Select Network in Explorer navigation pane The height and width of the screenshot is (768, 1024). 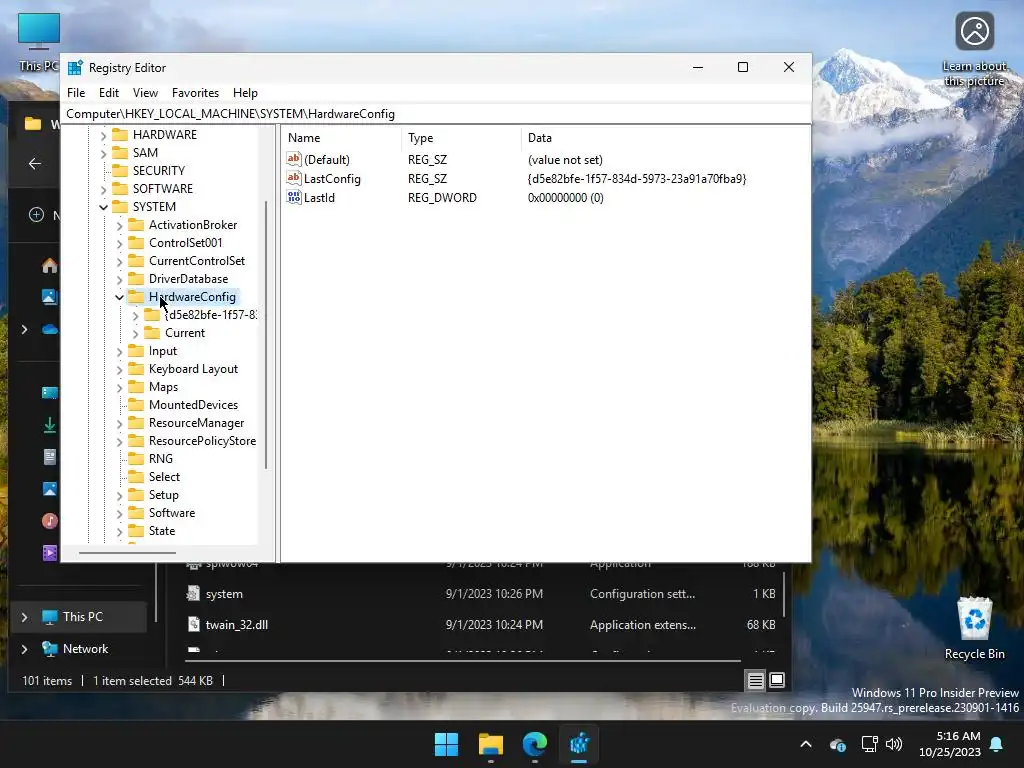86,648
